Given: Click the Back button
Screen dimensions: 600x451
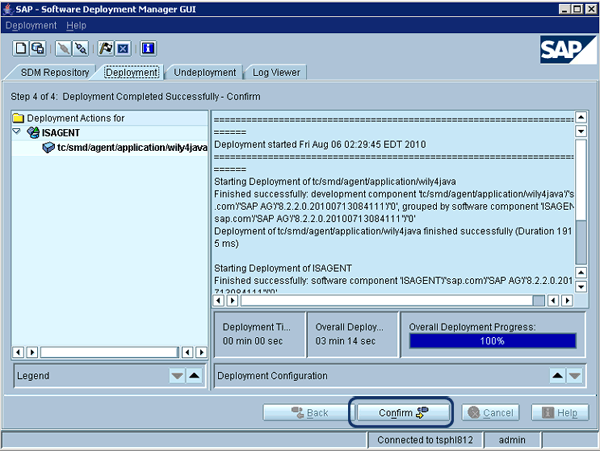Looking at the screenshot, I should (x=309, y=413).
